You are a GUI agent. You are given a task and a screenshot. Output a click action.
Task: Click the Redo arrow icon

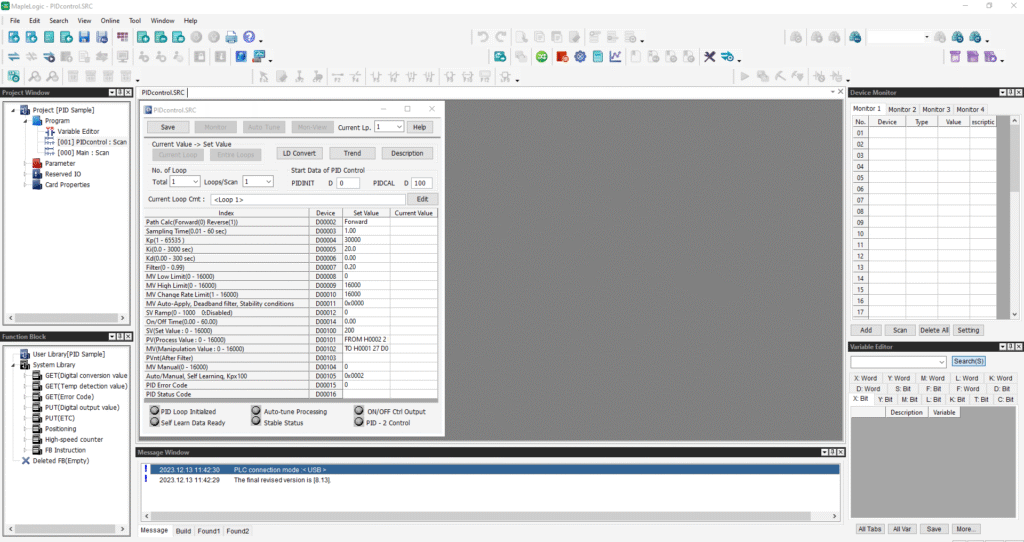point(500,37)
